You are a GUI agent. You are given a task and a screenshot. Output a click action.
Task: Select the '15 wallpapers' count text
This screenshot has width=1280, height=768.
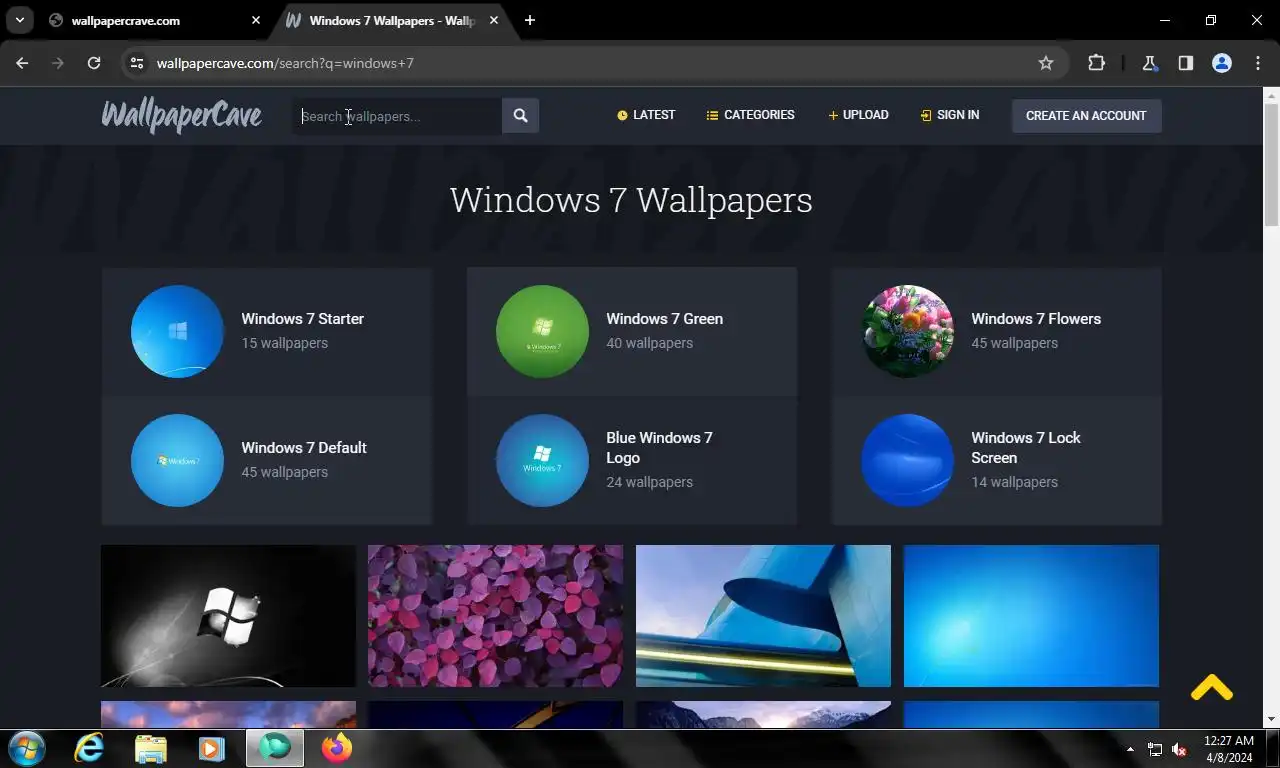[x=284, y=343]
